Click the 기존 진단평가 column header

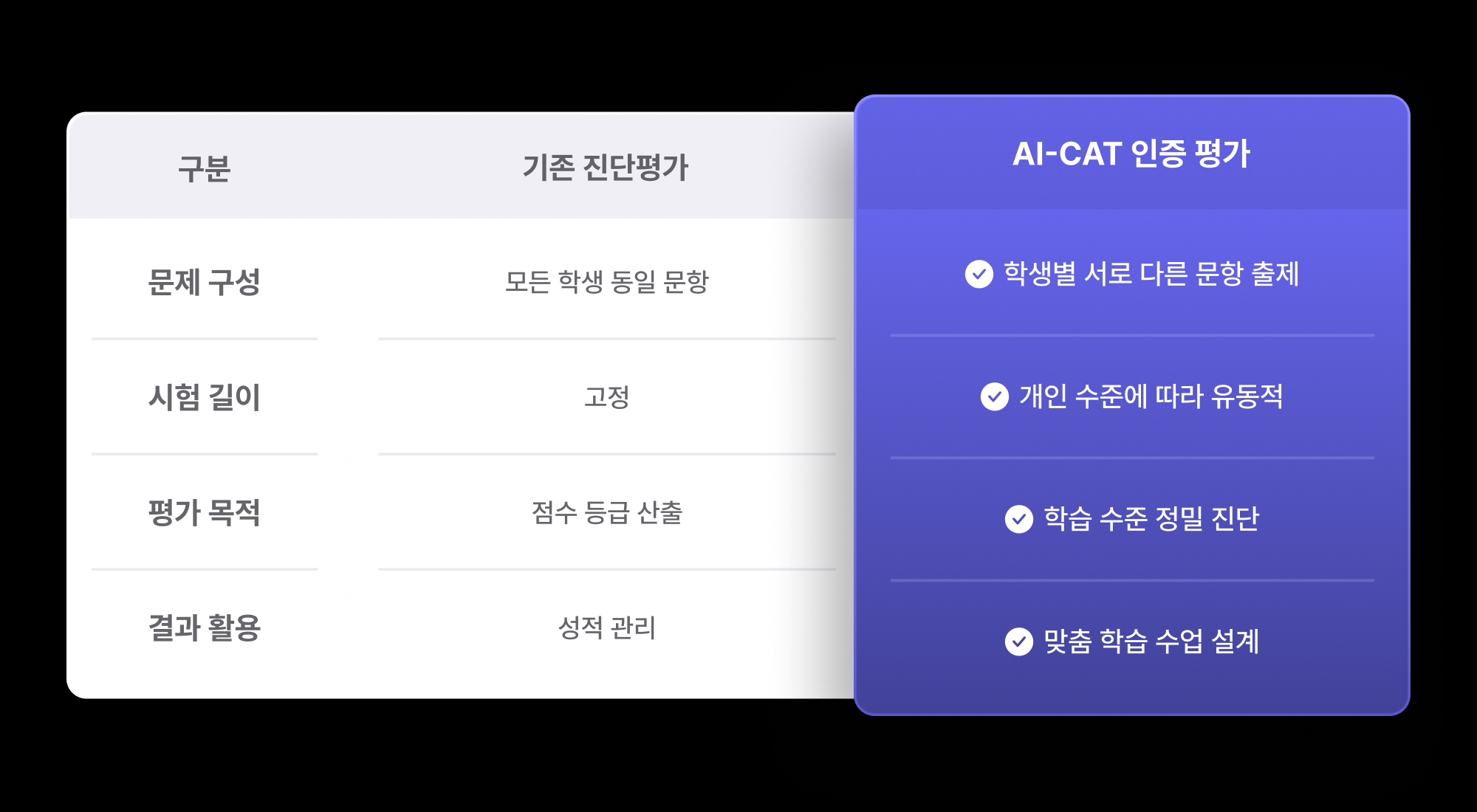606,168
